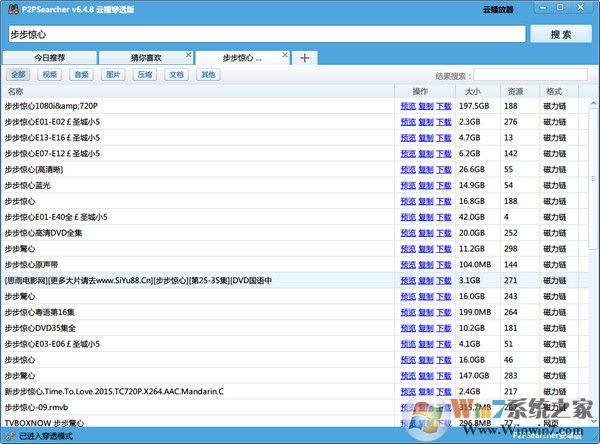Select the 全部 filter
The height and width of the screenshot is (444, 600).
[19, 75]
